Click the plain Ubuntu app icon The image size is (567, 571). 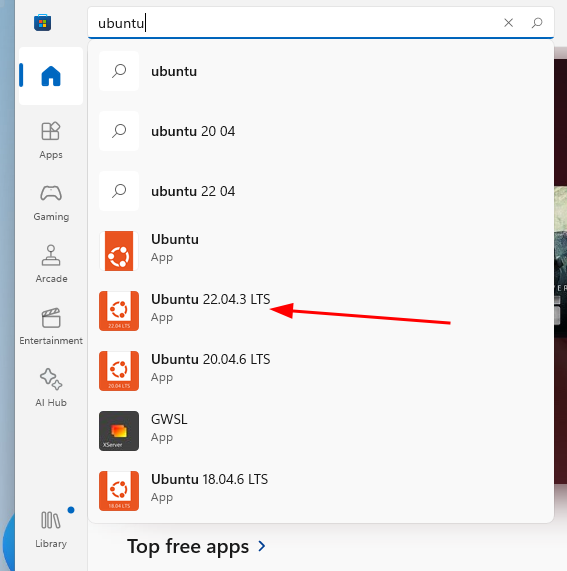click(119, 251)
